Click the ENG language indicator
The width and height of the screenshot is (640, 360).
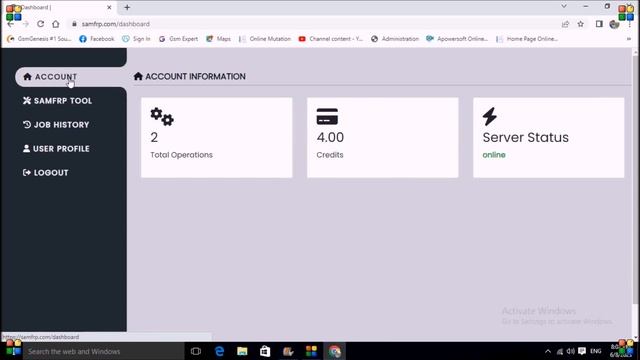(596, 351)
